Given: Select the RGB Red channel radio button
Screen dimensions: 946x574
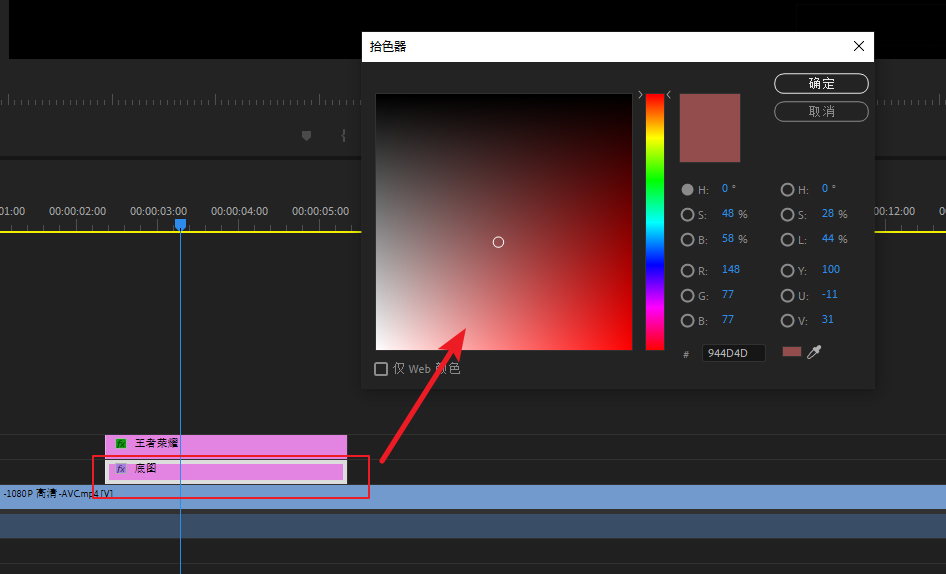Looking at the screenshot, I should 687,270.
